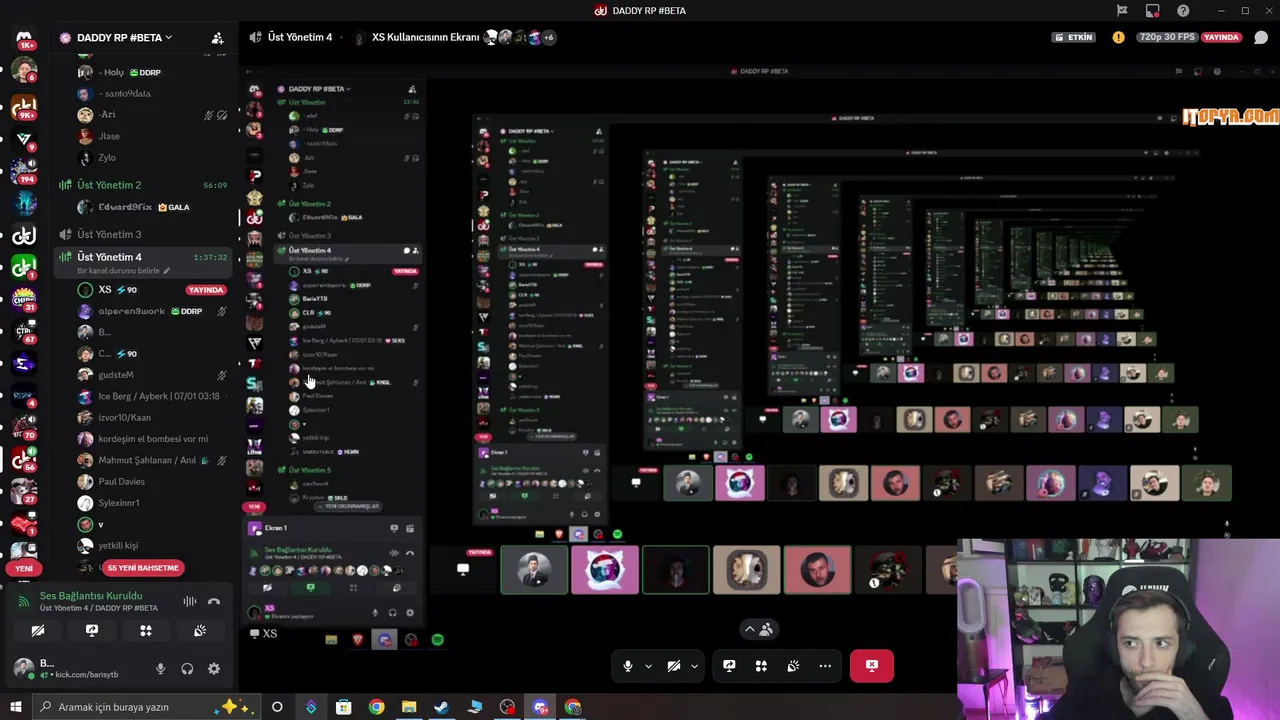Open the 720p 30 FPS stream quality indicator

[x=1167, y=37]
